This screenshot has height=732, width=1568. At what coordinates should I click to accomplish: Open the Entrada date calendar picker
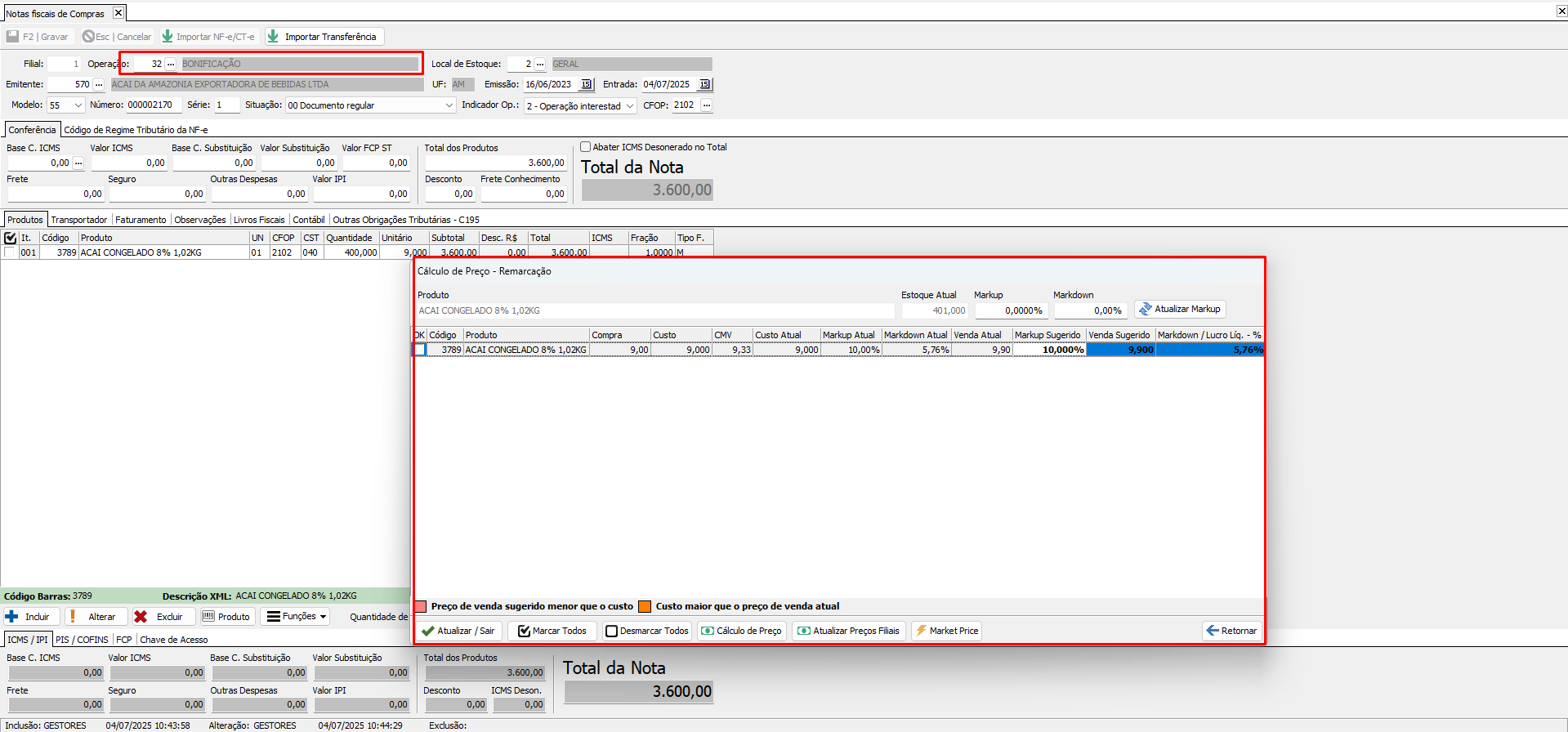pyautogui.click(x=705, y=84)
